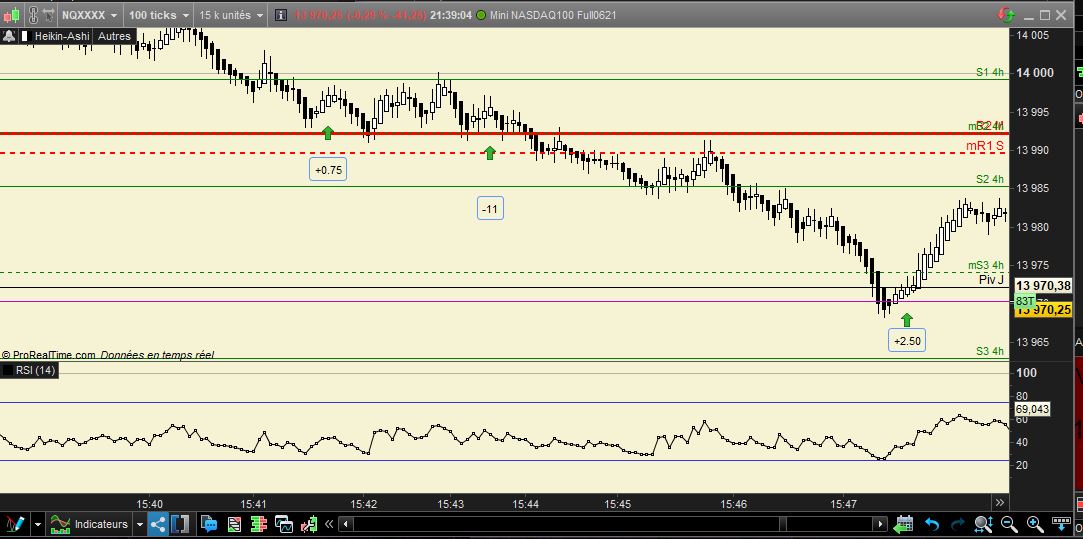Open the Indicateurs panel
1083x539 pixels.
[101, 524]
